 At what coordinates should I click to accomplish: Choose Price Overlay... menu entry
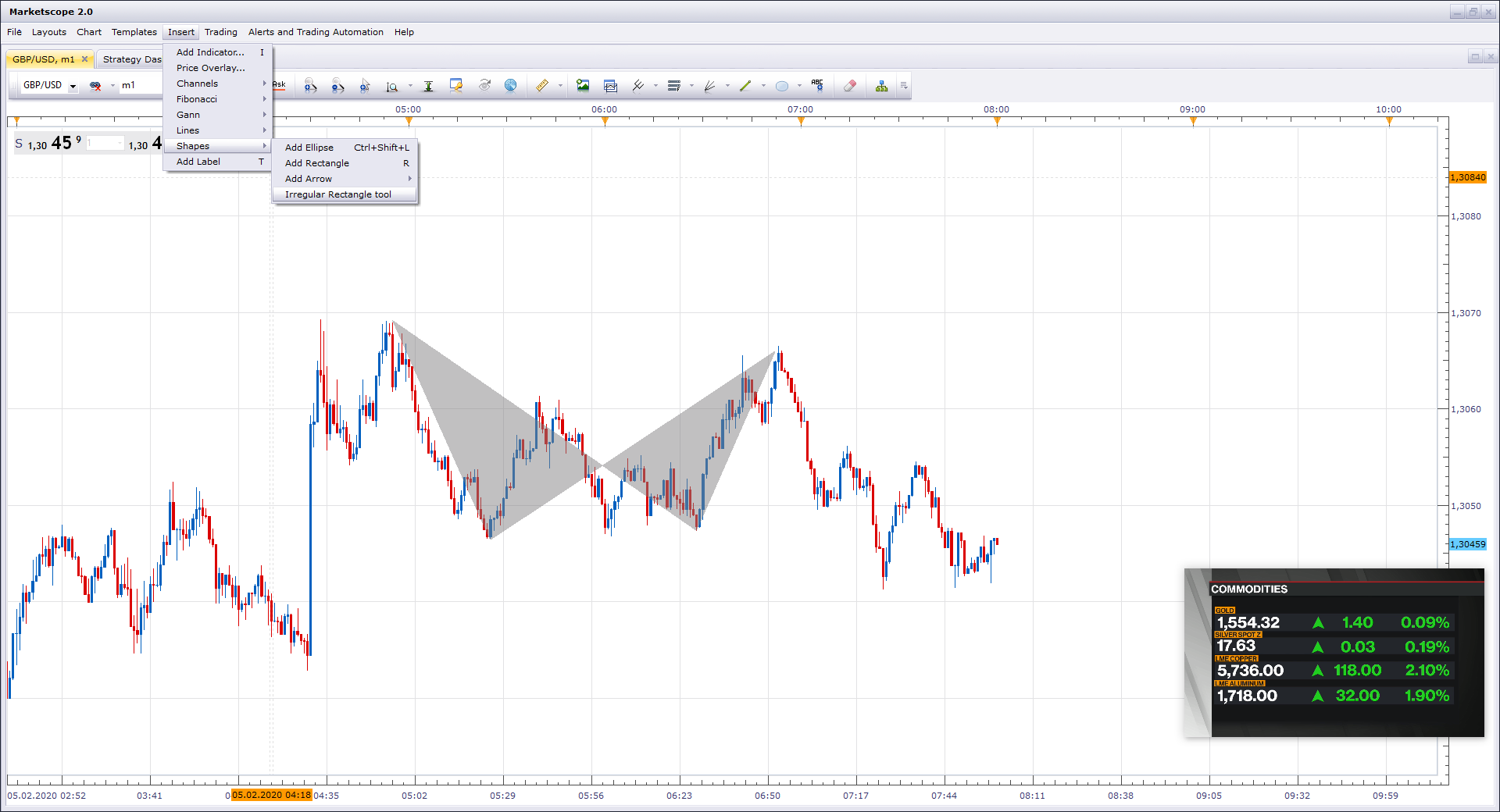217,68
